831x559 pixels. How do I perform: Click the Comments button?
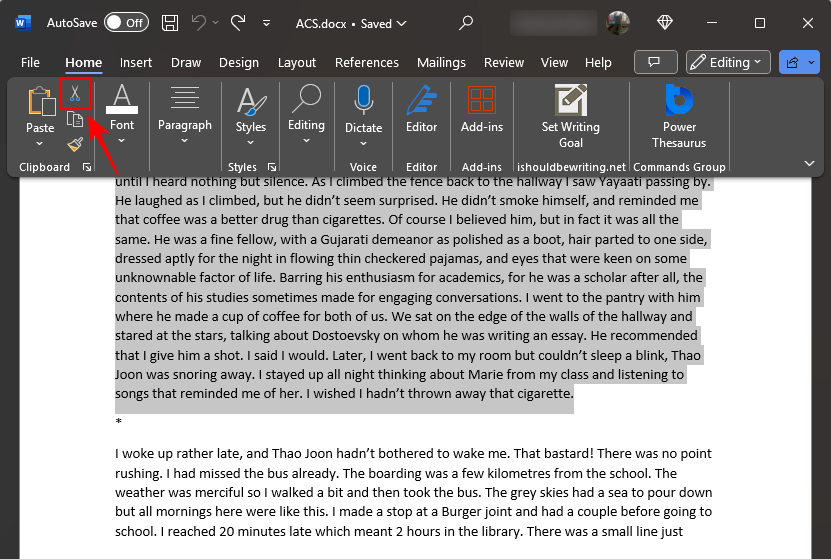(x=656, y=62)
